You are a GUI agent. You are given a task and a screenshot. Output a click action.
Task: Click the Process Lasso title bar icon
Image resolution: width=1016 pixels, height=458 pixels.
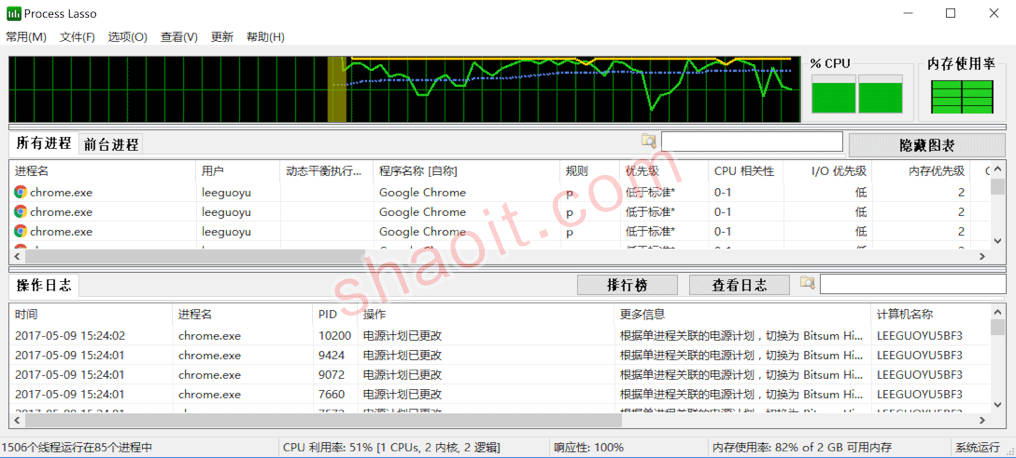[14, 13]
